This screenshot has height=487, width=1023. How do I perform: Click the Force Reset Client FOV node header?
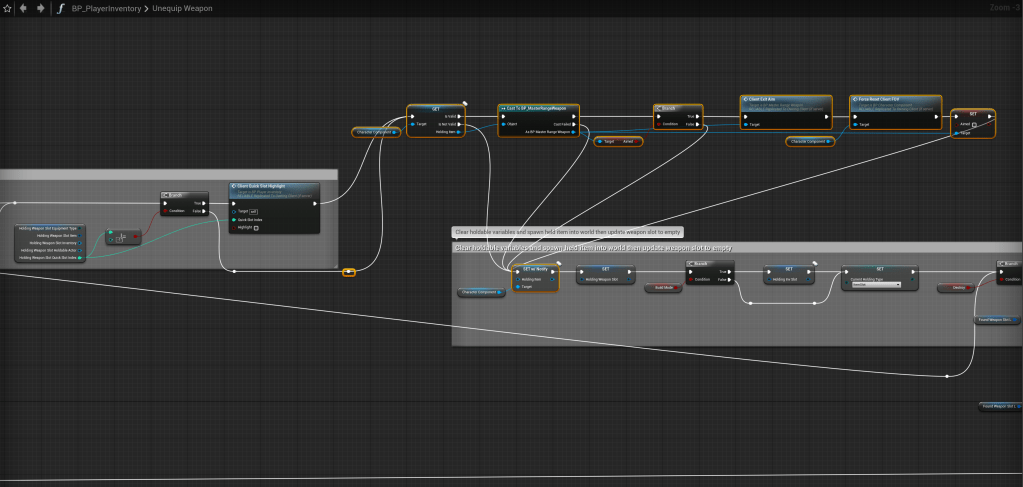click(895, 100)
